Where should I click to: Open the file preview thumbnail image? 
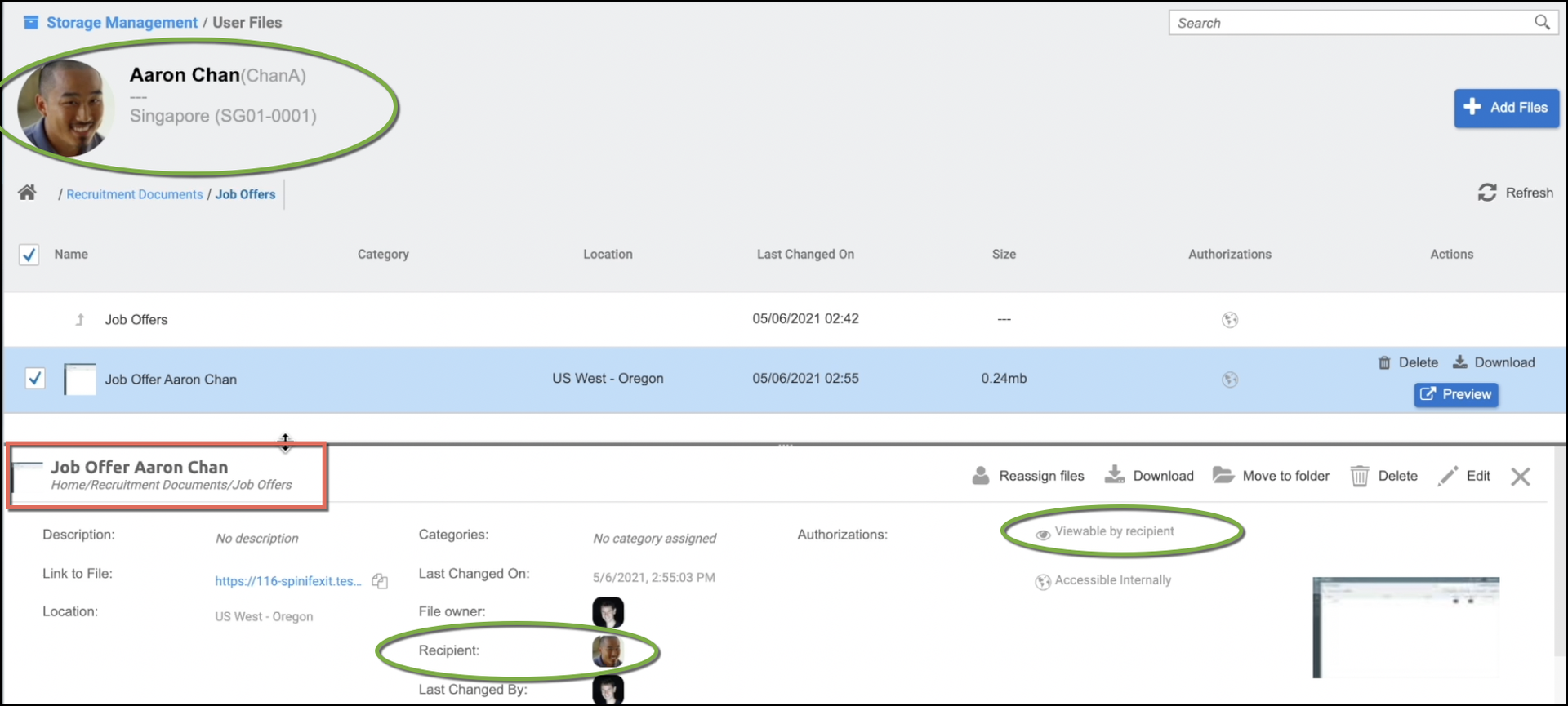coord(1405,627)
